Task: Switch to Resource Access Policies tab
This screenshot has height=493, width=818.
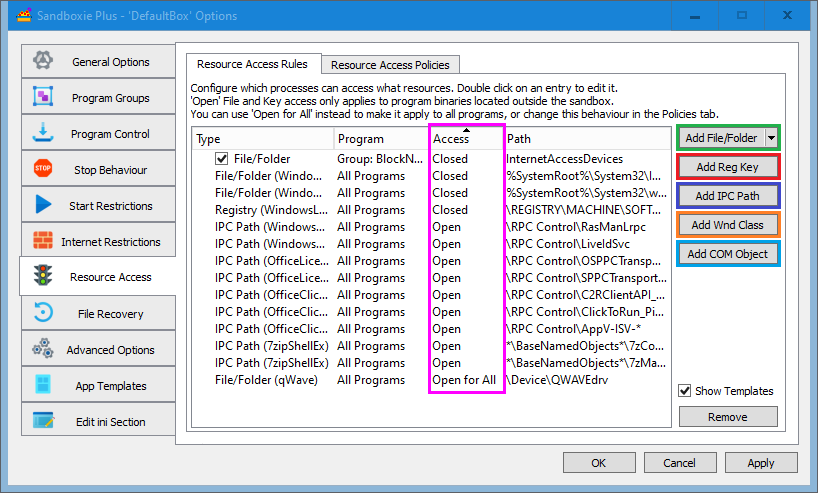Action: pos(390,65)
